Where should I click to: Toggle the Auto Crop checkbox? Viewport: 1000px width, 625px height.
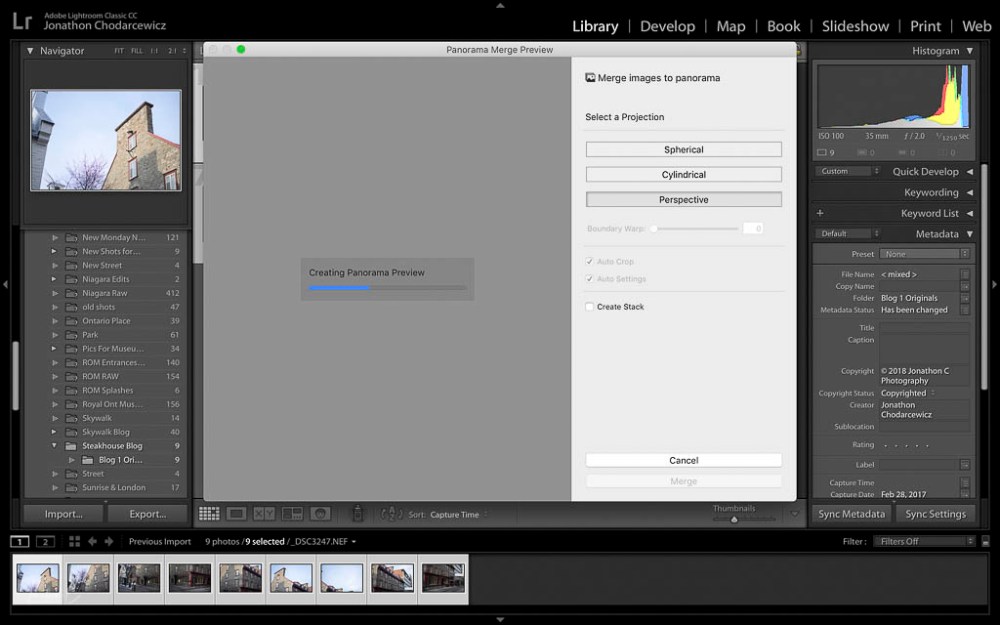(x=590, y=261)
